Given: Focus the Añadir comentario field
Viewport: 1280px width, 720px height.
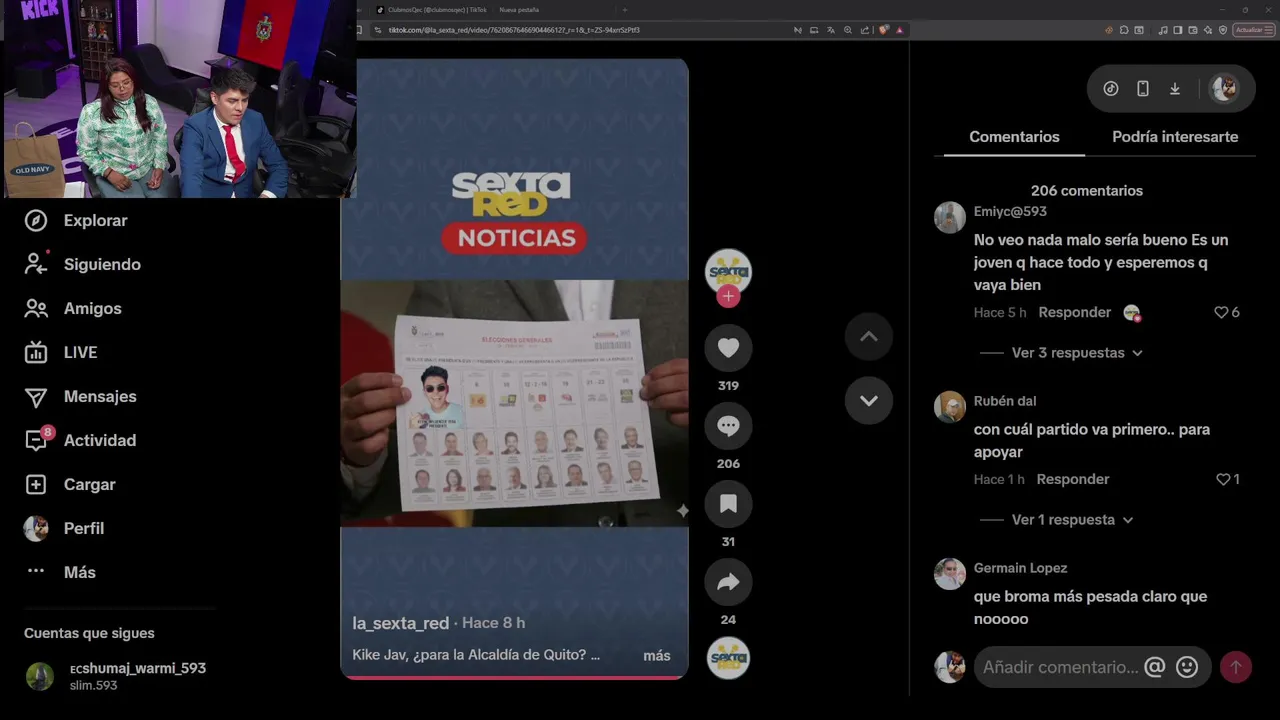Looking at the screenshot, I should 1060,667.
